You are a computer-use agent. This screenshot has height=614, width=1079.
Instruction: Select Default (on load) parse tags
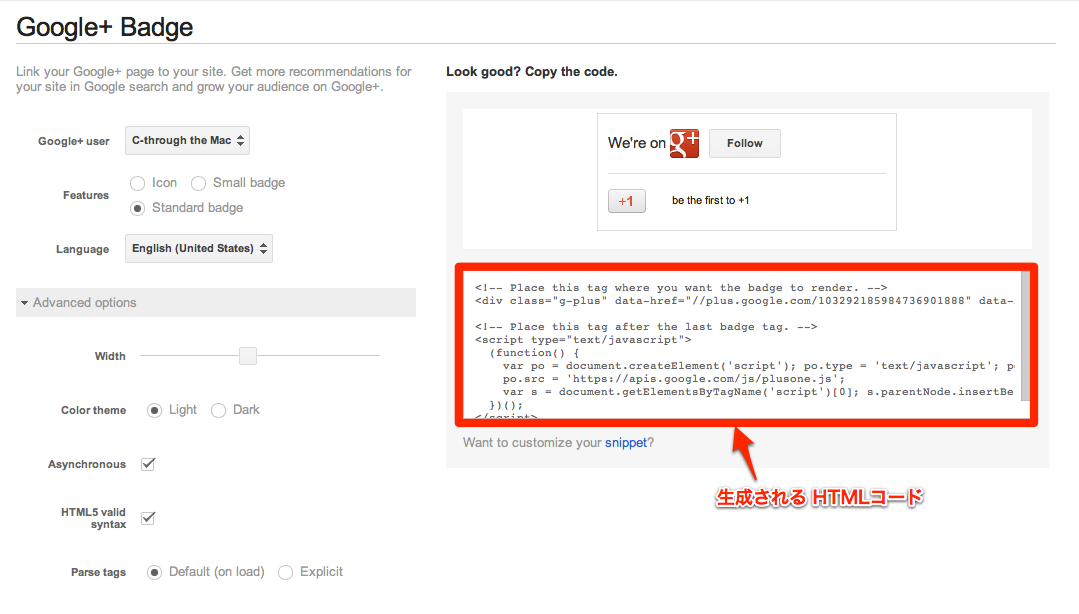[154, 572]
